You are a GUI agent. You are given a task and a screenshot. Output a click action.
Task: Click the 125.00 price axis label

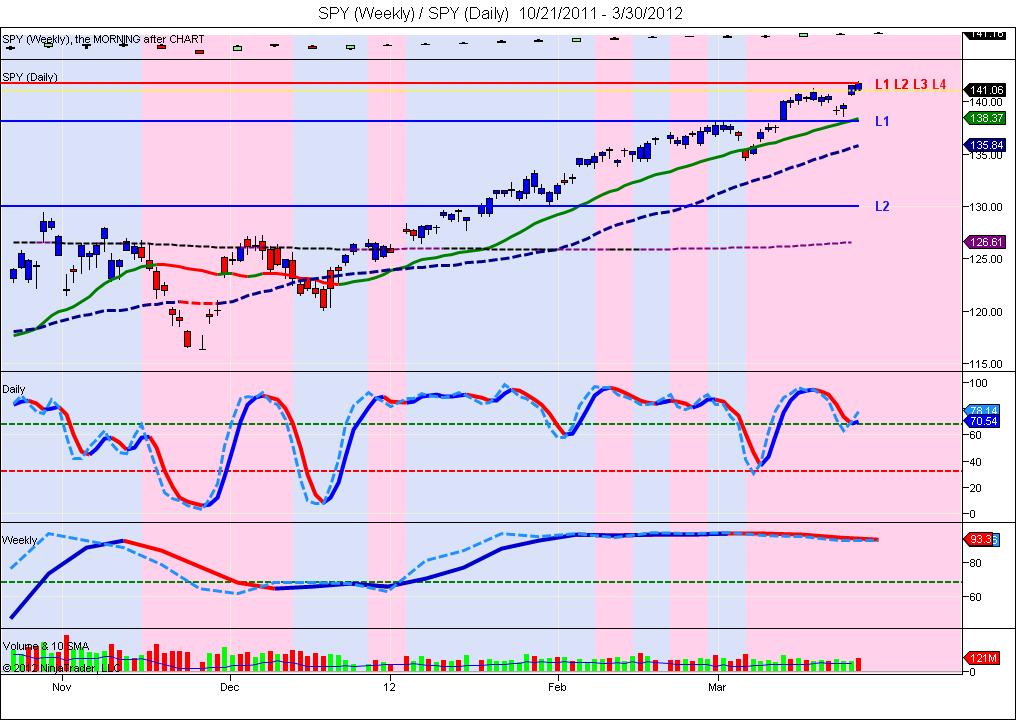tap(986, 259)
